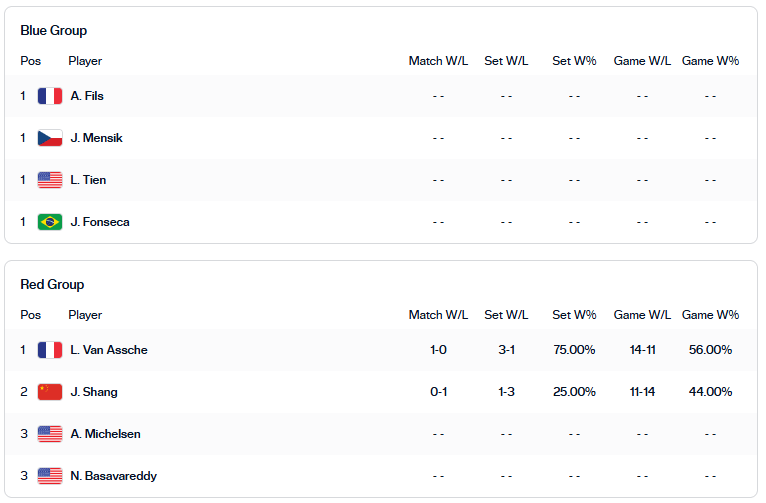Select L. Van Assche player name
The image size is (766, 503).
click(109, 350)
